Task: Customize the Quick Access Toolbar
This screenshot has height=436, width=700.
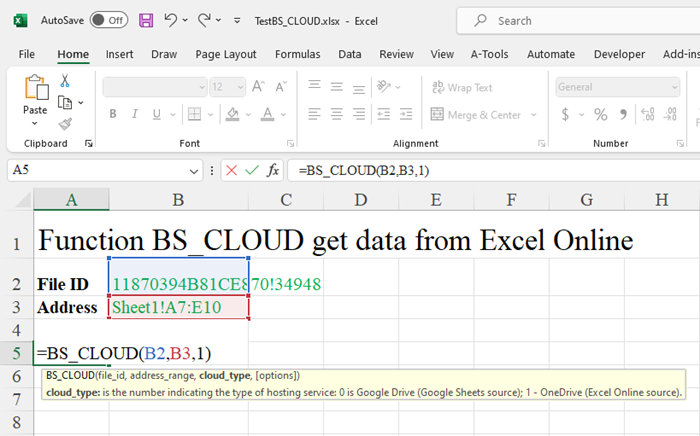Action: [x=237, y=21]
